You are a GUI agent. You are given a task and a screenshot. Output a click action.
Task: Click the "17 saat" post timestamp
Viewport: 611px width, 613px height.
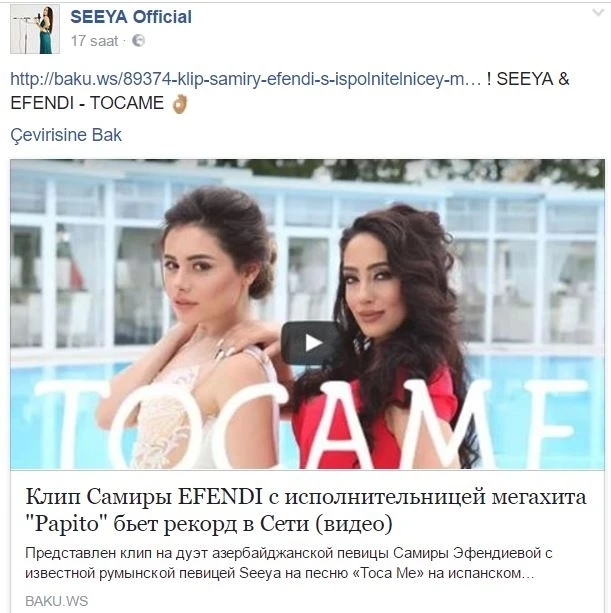tap(95, 41)
